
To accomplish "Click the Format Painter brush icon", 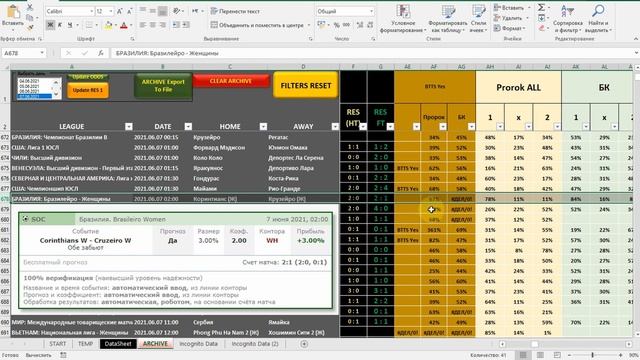I will (x=30, y=28).
